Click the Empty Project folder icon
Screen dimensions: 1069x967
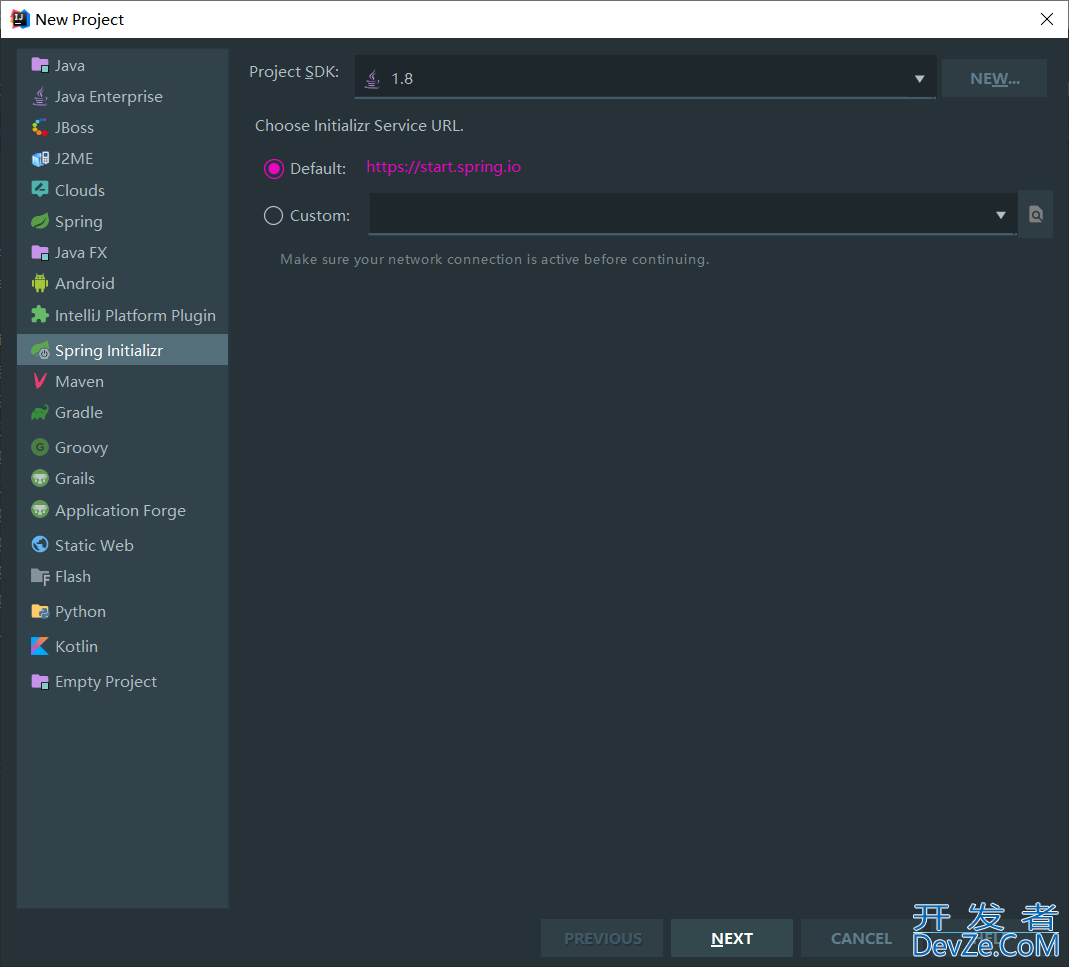[40, 681]
